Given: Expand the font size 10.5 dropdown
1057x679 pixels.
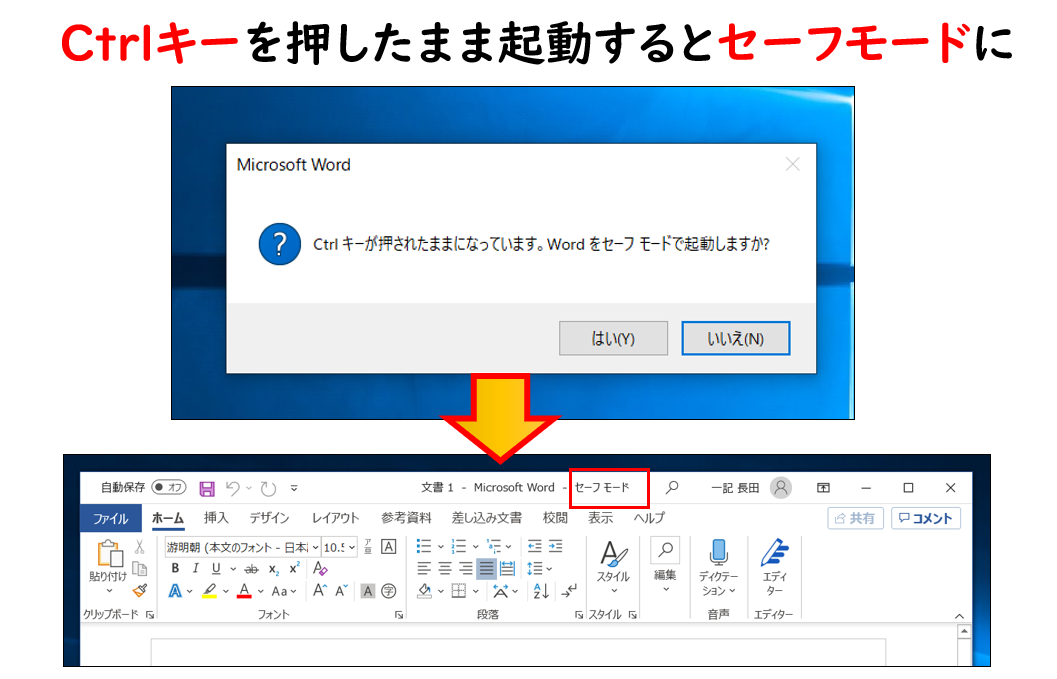Looking at the screenshot, I should click(x=352, y=547).
